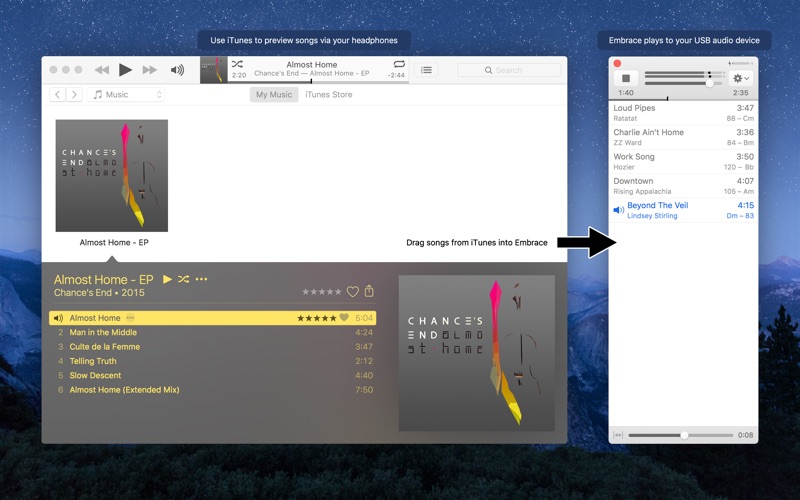Viewport: 800px width, 500px height.
Task: Click the iTunes playback progress bar
Action: point(318,82)
